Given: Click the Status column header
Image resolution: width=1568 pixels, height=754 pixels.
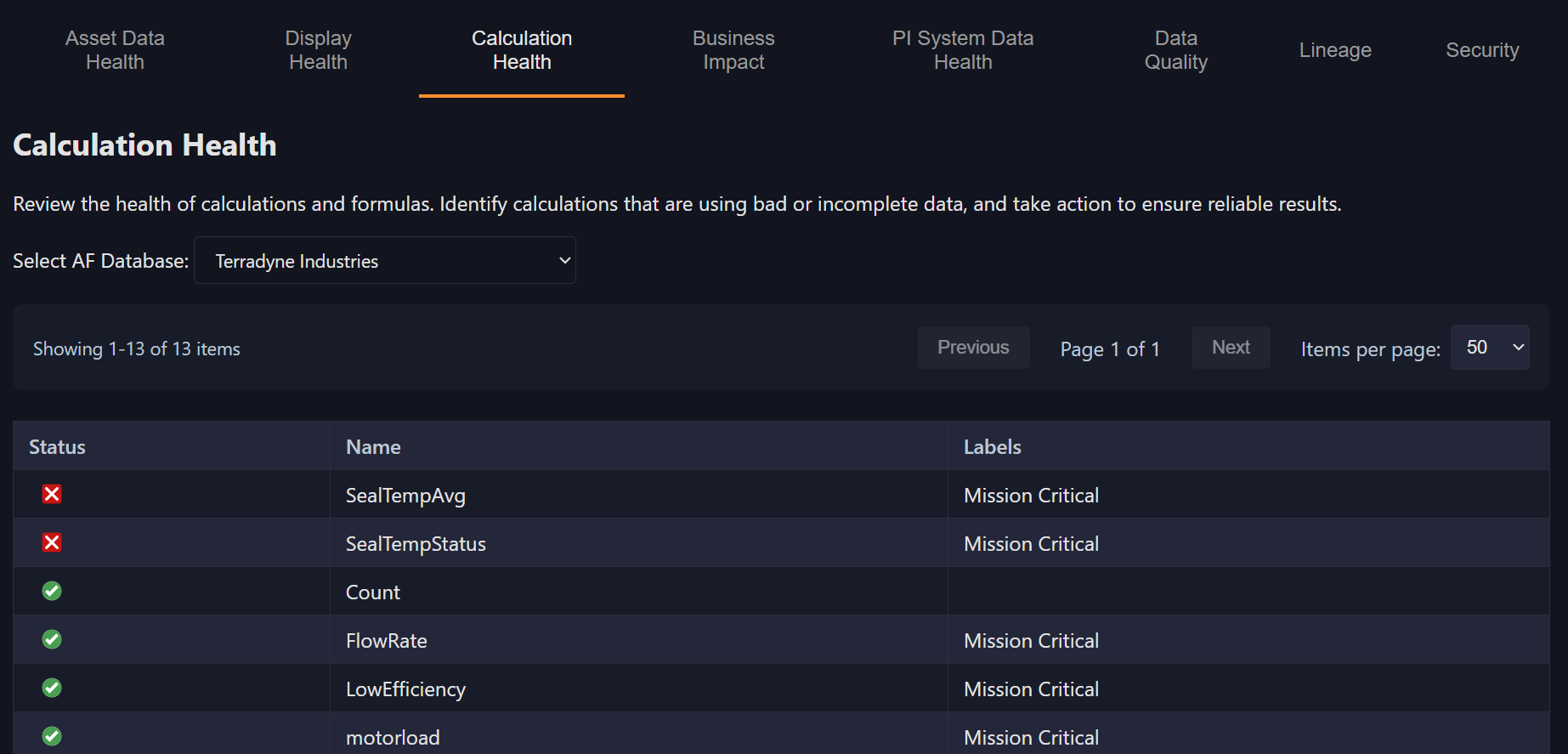Looking at the screenshot, I should point(58,447).
